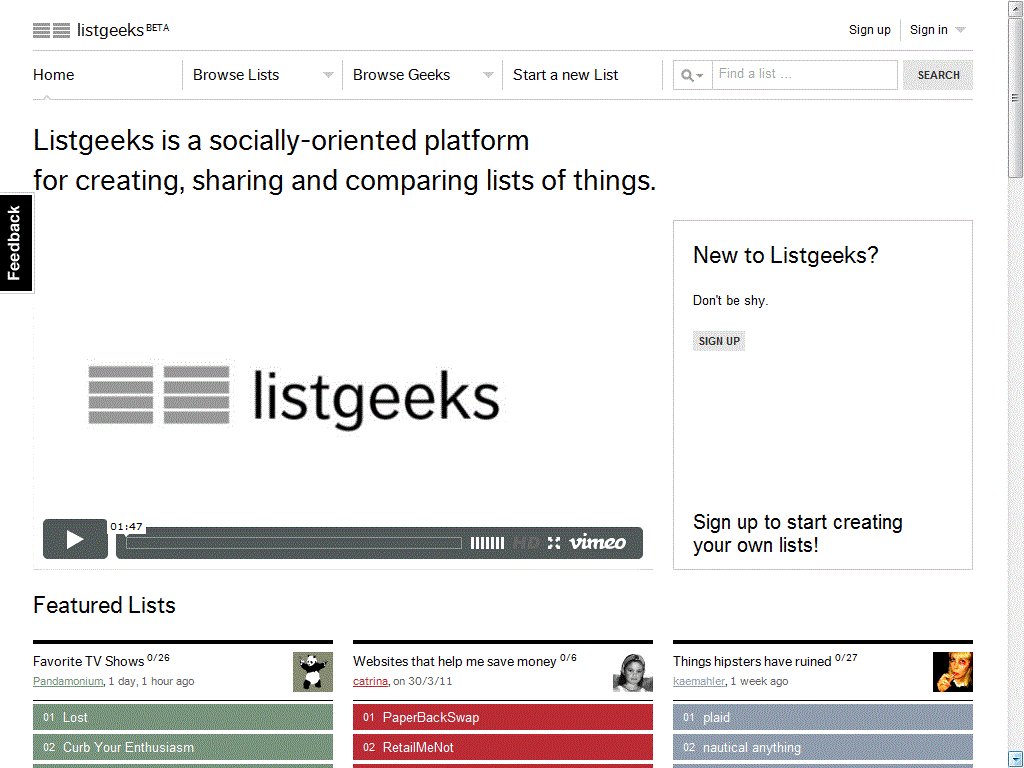The image size is (1024, 768).
Task: Expand the Browse Lists dropdown arrow
Action: (328, 75)
